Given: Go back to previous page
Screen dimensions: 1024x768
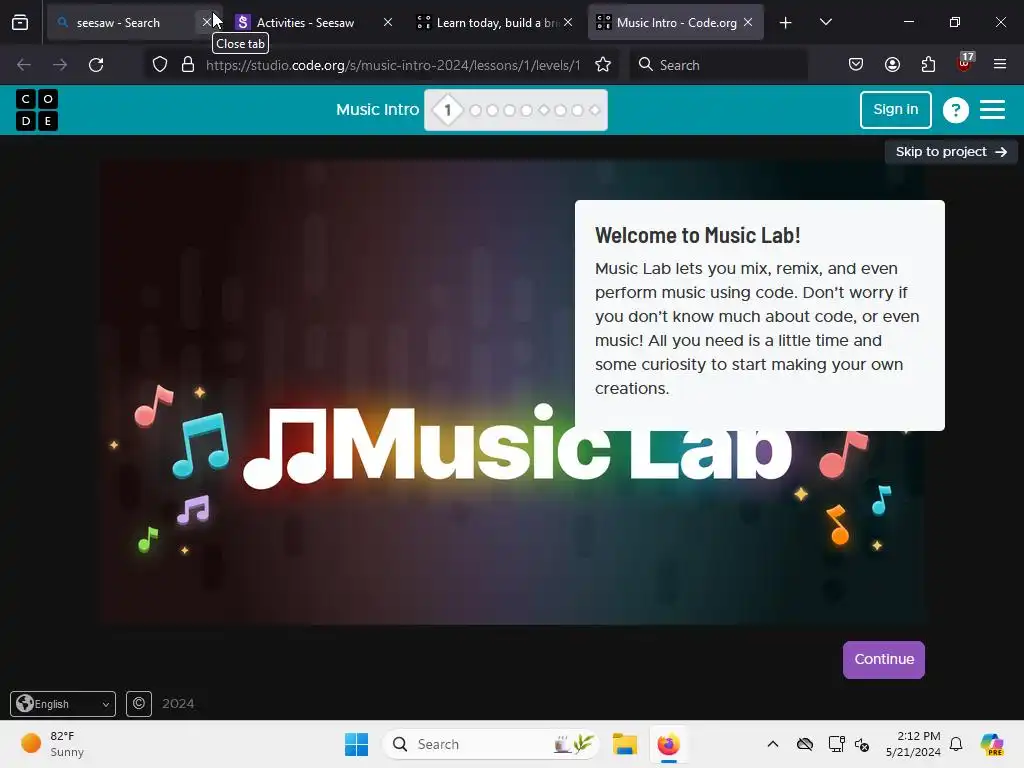Looking at the screenshot, I should point(24,65).
